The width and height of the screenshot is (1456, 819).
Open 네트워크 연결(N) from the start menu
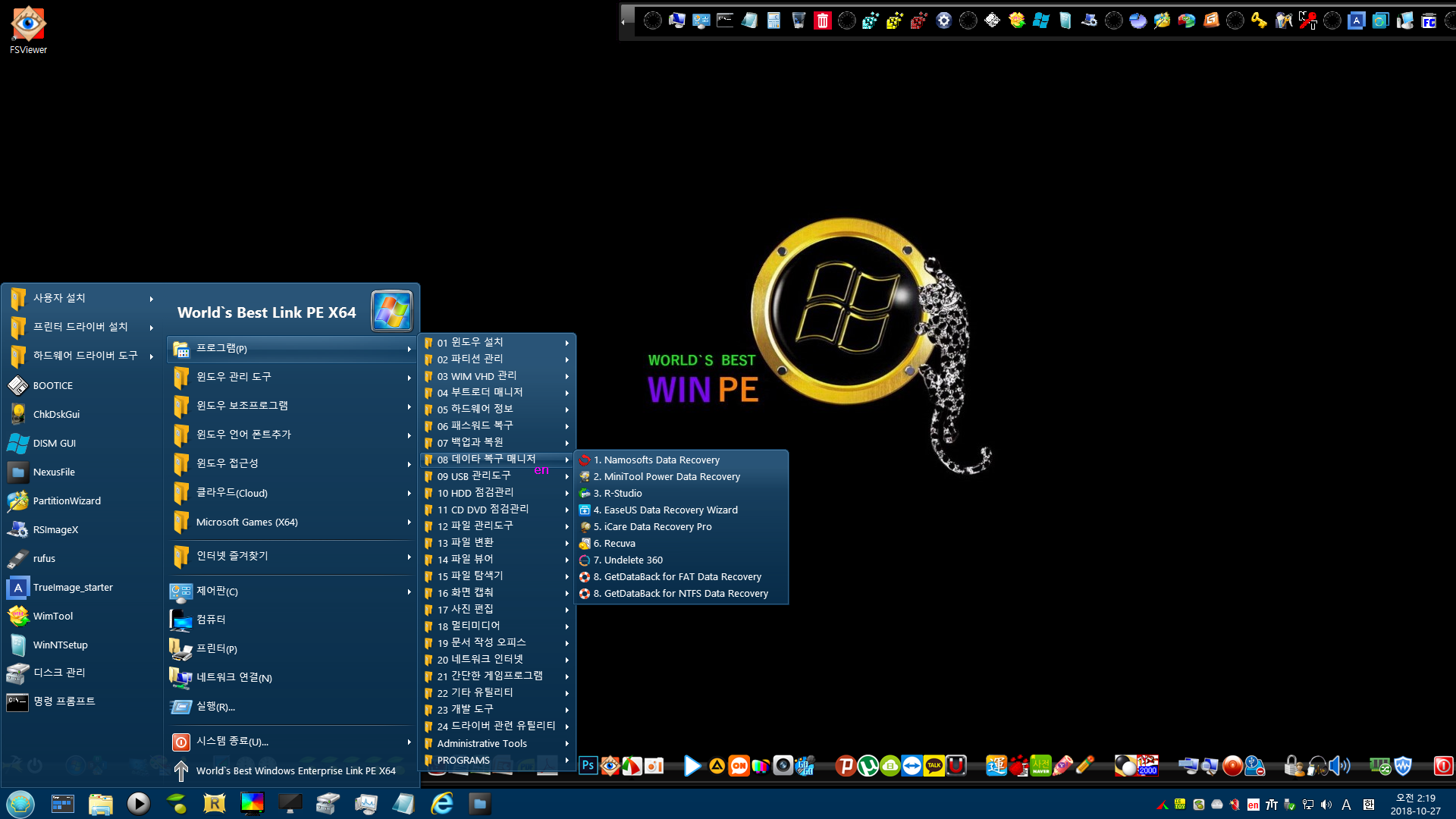[292, 678]
